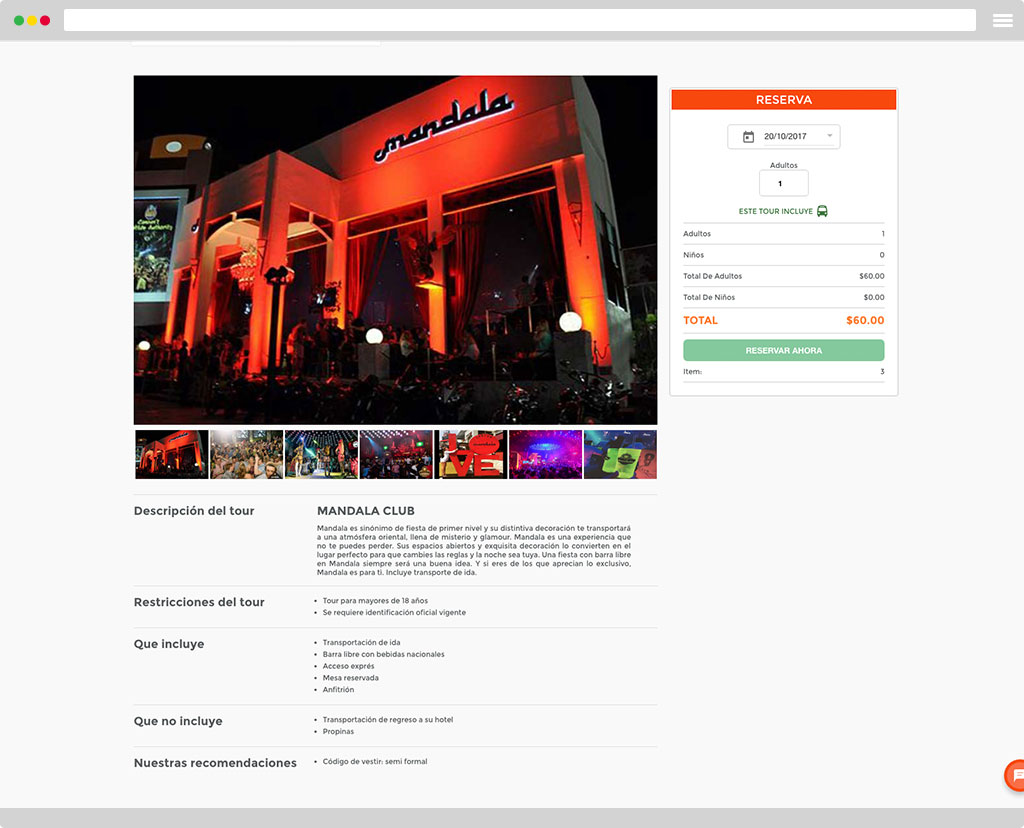Click the MANDALA CLUB title
Image resolution: width=1024 pixels, height=828 pixels.
click(366, 511)
